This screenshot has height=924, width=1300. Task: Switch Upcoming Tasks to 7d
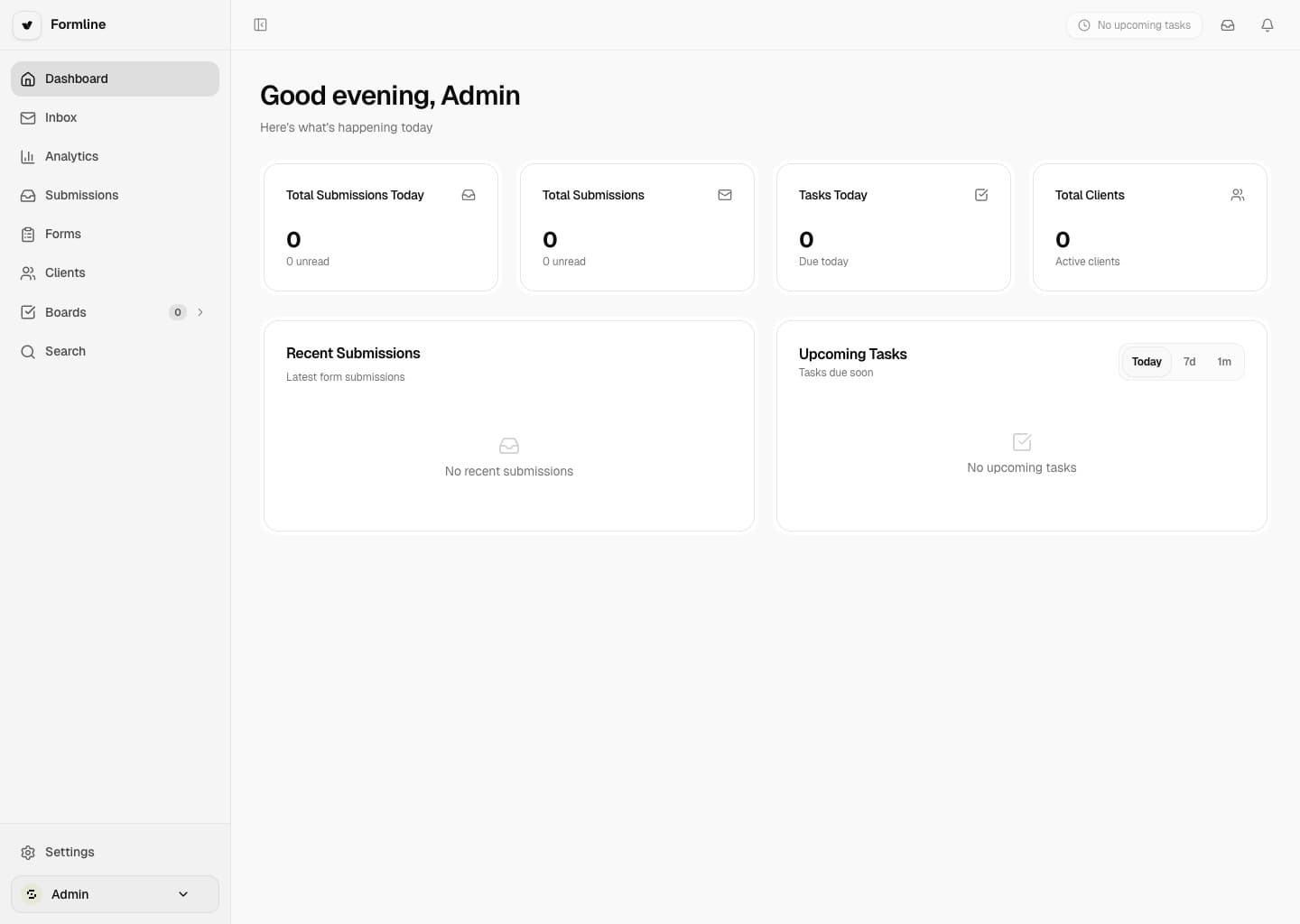(x=1189, y=362)
